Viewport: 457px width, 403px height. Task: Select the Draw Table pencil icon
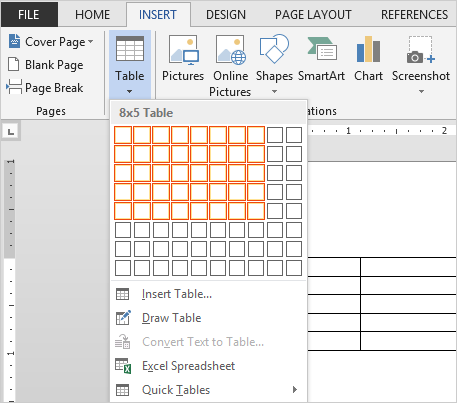pyautogui.click(x=123, y=318)
